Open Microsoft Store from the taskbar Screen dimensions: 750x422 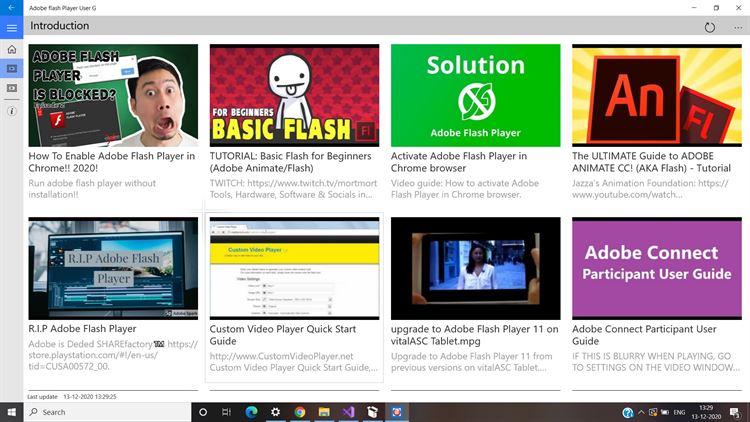(x=373, y=412)
